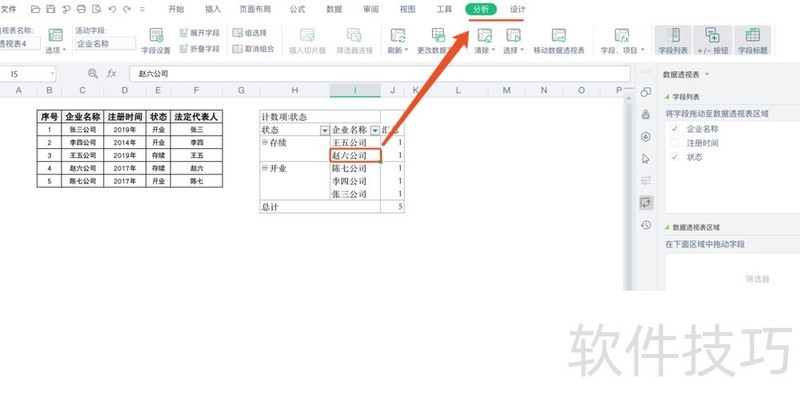Toggle the 字段列表 field list button

[673, 40]
